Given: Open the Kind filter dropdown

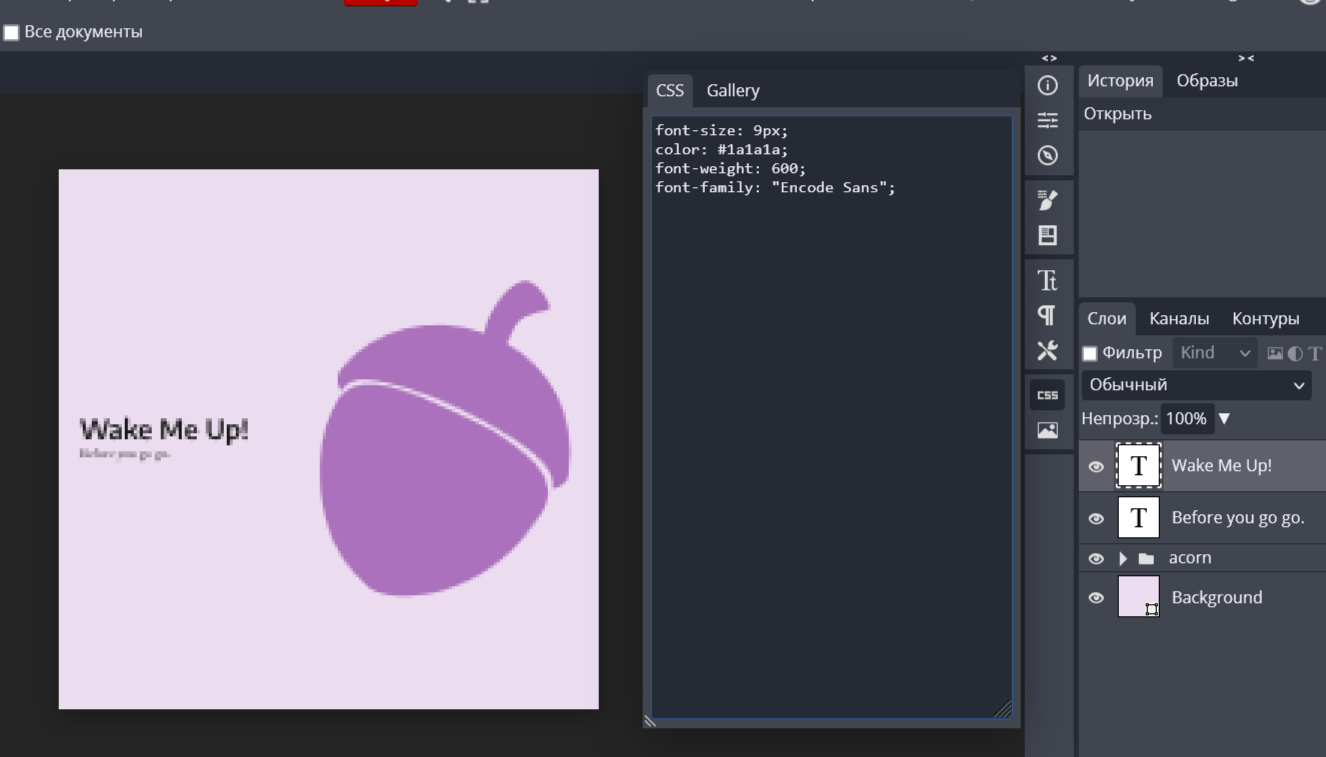Looking at the screenshot, I should pyautogui.click(x=1214, y=353).
